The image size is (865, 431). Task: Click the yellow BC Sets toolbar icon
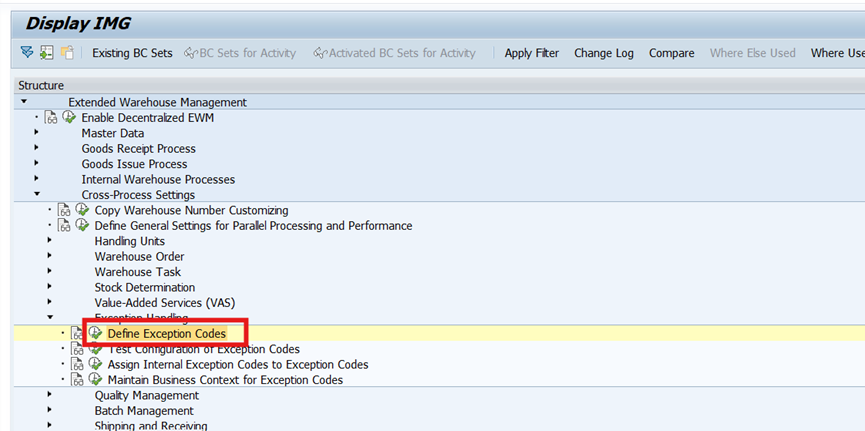pos(67,53)
